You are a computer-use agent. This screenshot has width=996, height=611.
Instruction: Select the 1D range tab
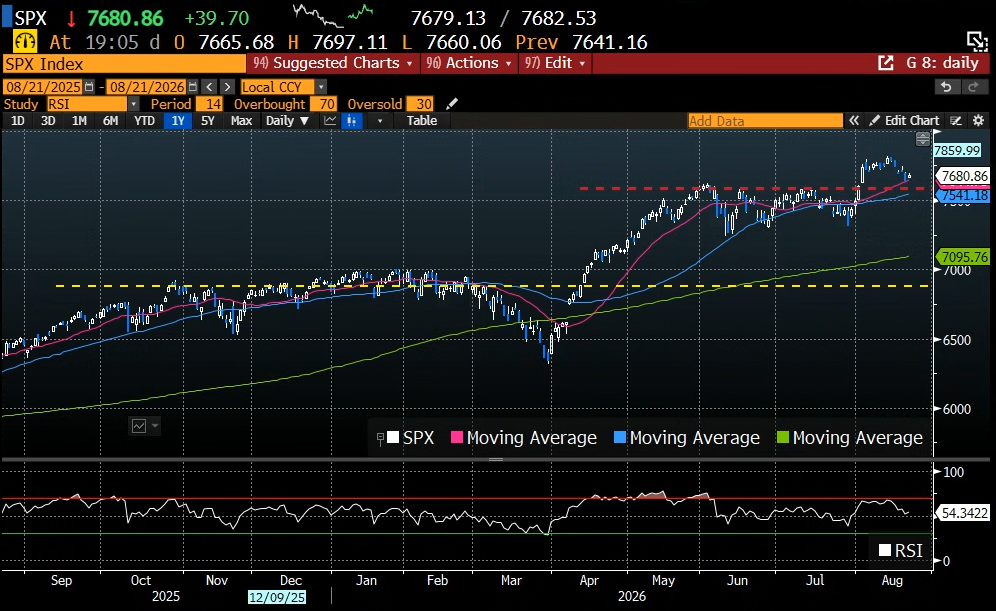click(18, 121)
